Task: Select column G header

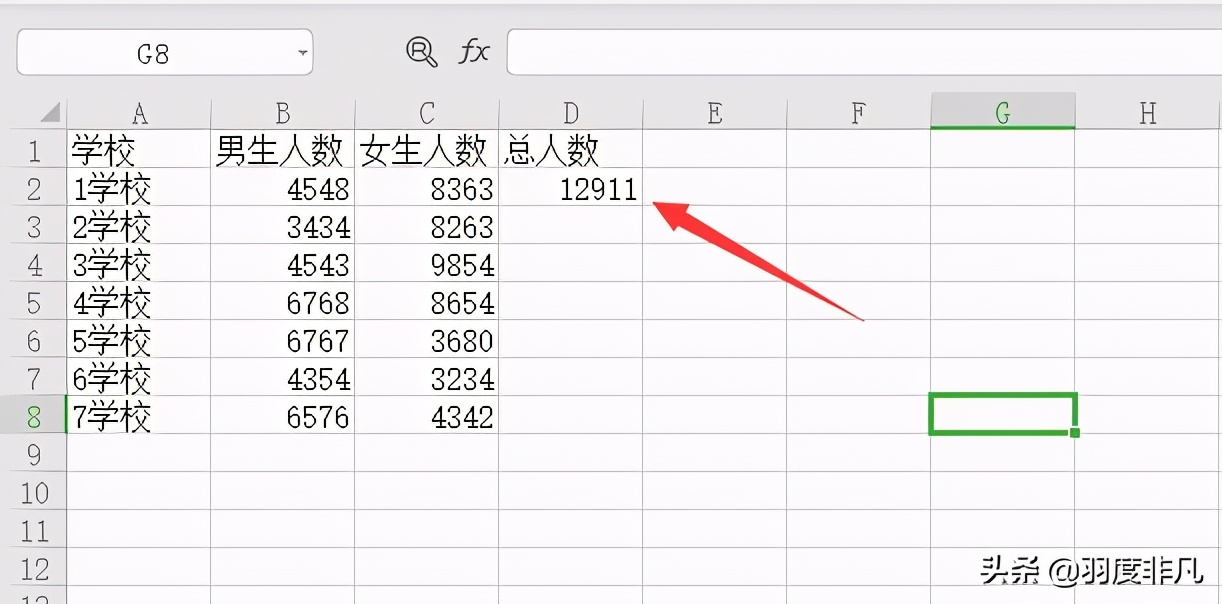Action: (x=1002, y=113)
